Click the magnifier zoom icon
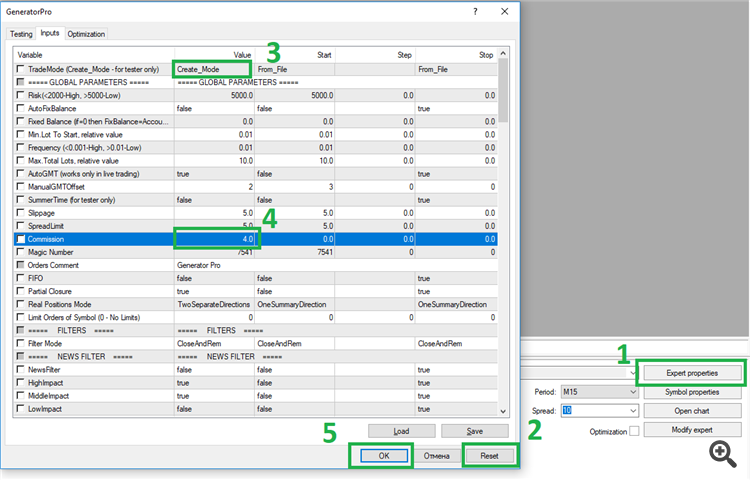Image resolution: width=750 pixels, height=480 pixels. coord(723,454)
